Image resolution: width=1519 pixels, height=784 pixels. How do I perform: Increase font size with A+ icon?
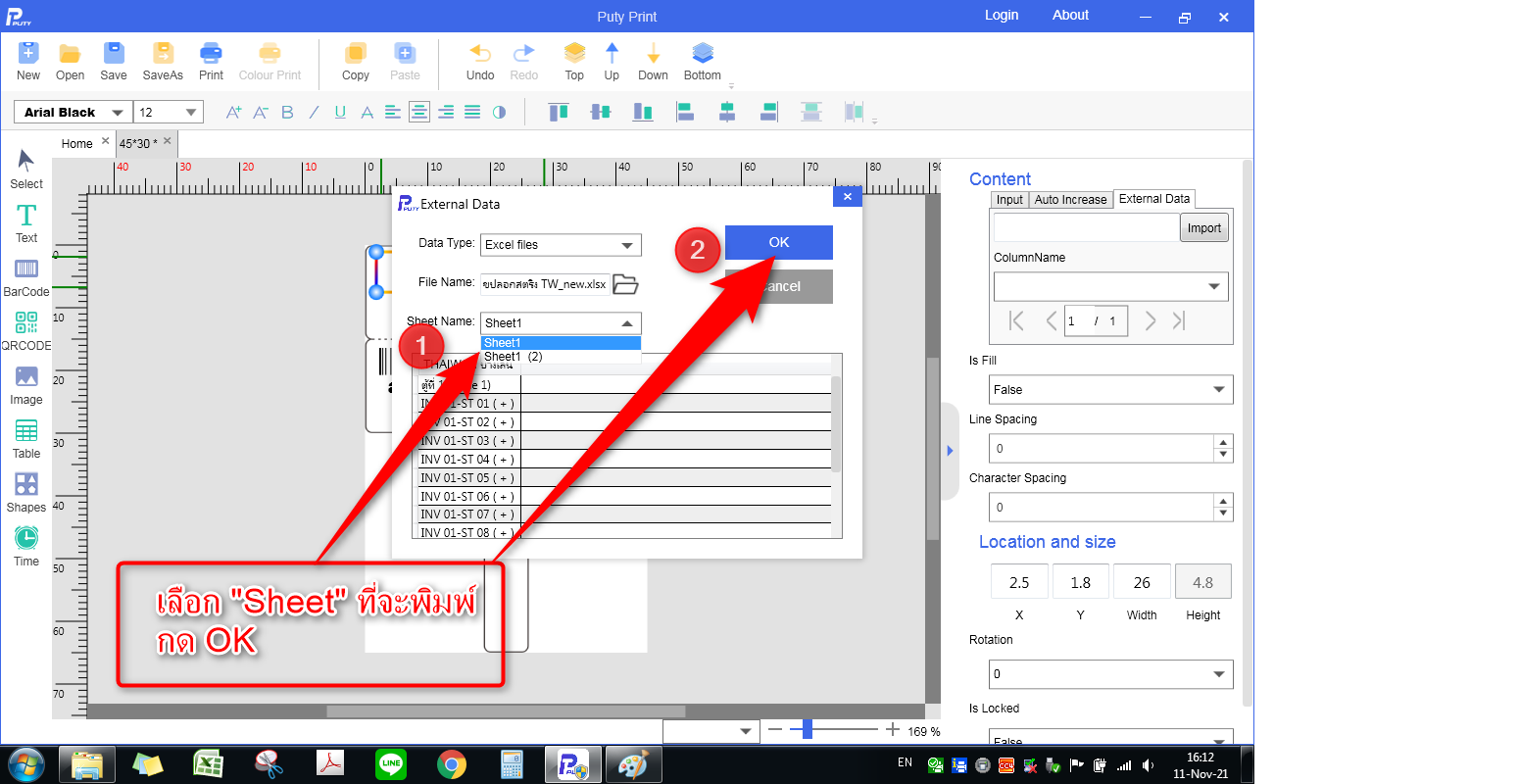click(233, 113)
